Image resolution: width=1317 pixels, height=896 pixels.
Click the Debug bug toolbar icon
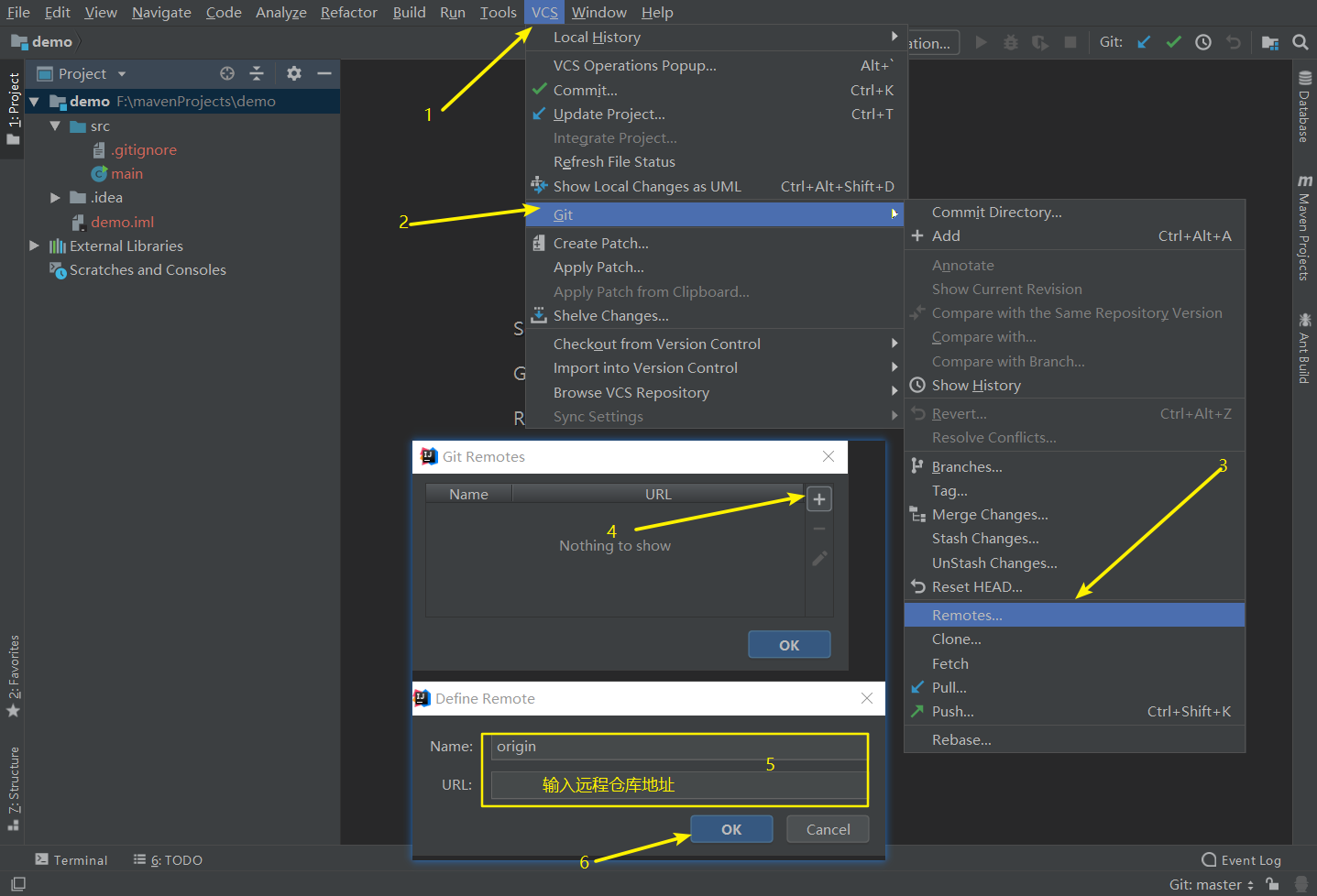tap(1011, 42)
